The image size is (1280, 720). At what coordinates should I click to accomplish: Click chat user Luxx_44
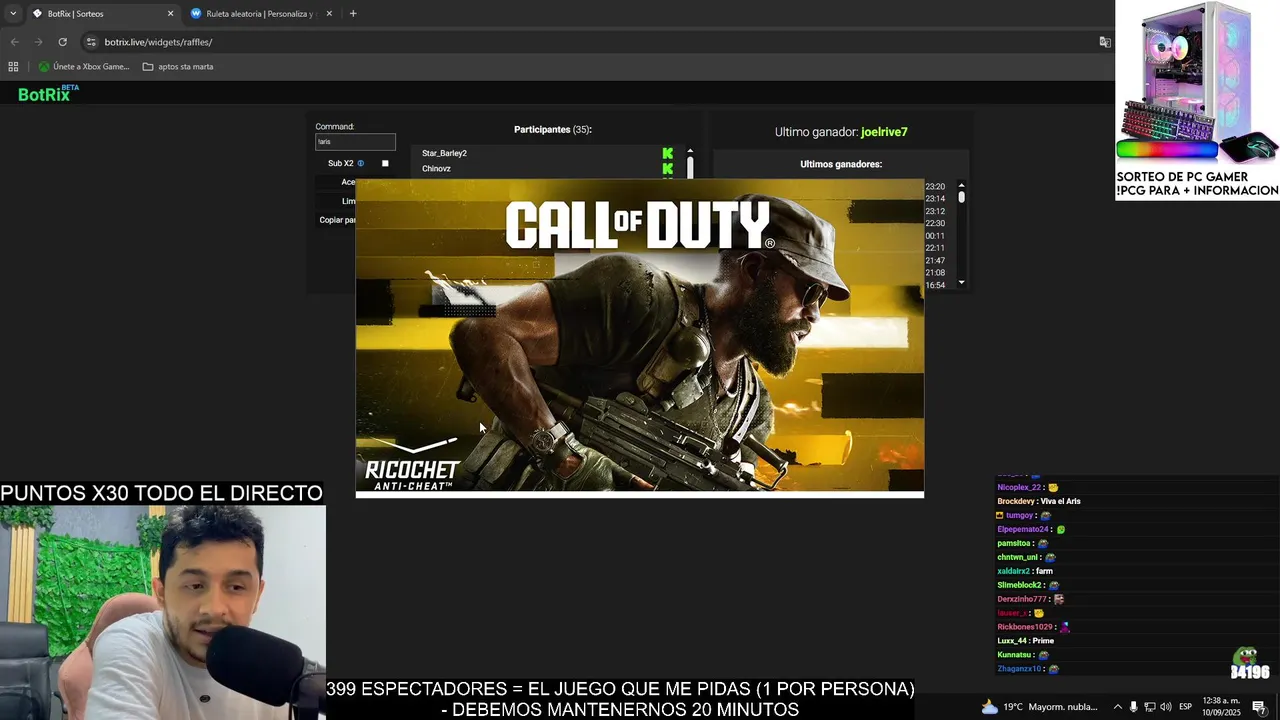[1012, 641]
